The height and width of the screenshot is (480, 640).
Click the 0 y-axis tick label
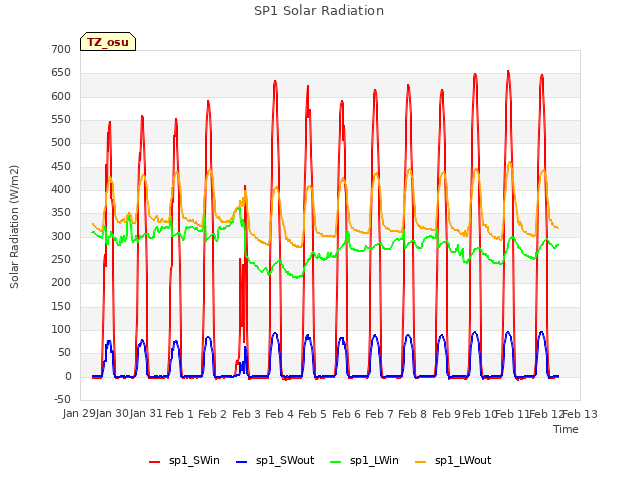coord(68,376)
